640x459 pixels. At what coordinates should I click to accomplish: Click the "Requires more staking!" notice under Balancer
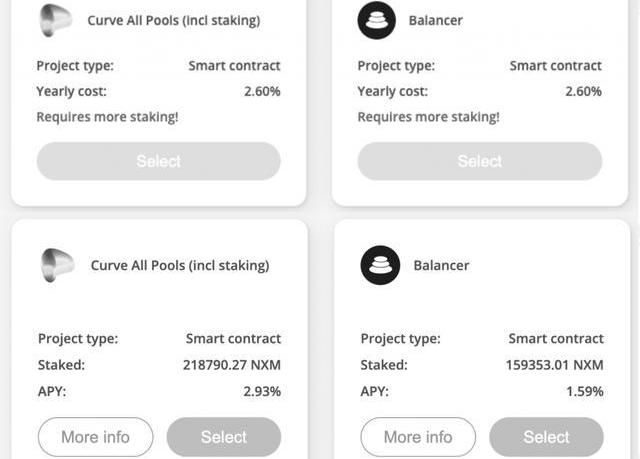[x=428, y=117]
